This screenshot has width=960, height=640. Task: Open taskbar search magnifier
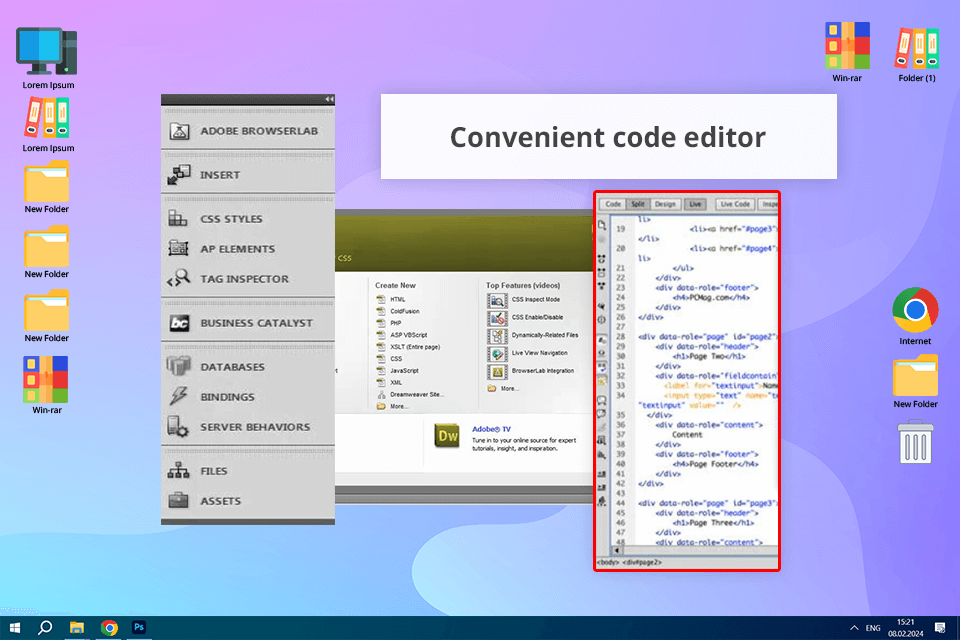pyautogui.click(x=45, y=628)
